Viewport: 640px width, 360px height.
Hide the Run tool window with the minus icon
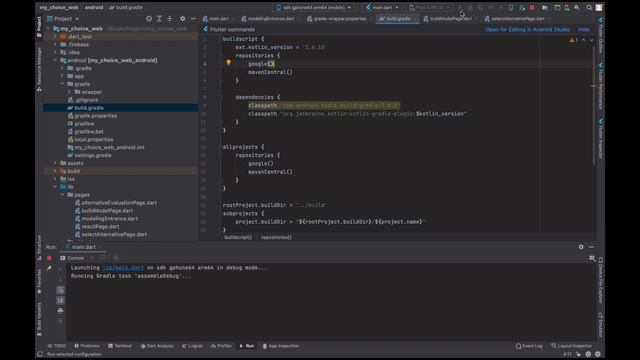(x=591, y=247)
